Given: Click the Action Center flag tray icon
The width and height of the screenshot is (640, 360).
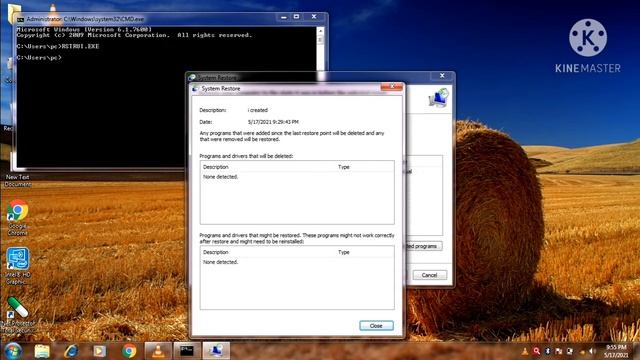Looking at the screenshot, I should pos(559,351).
